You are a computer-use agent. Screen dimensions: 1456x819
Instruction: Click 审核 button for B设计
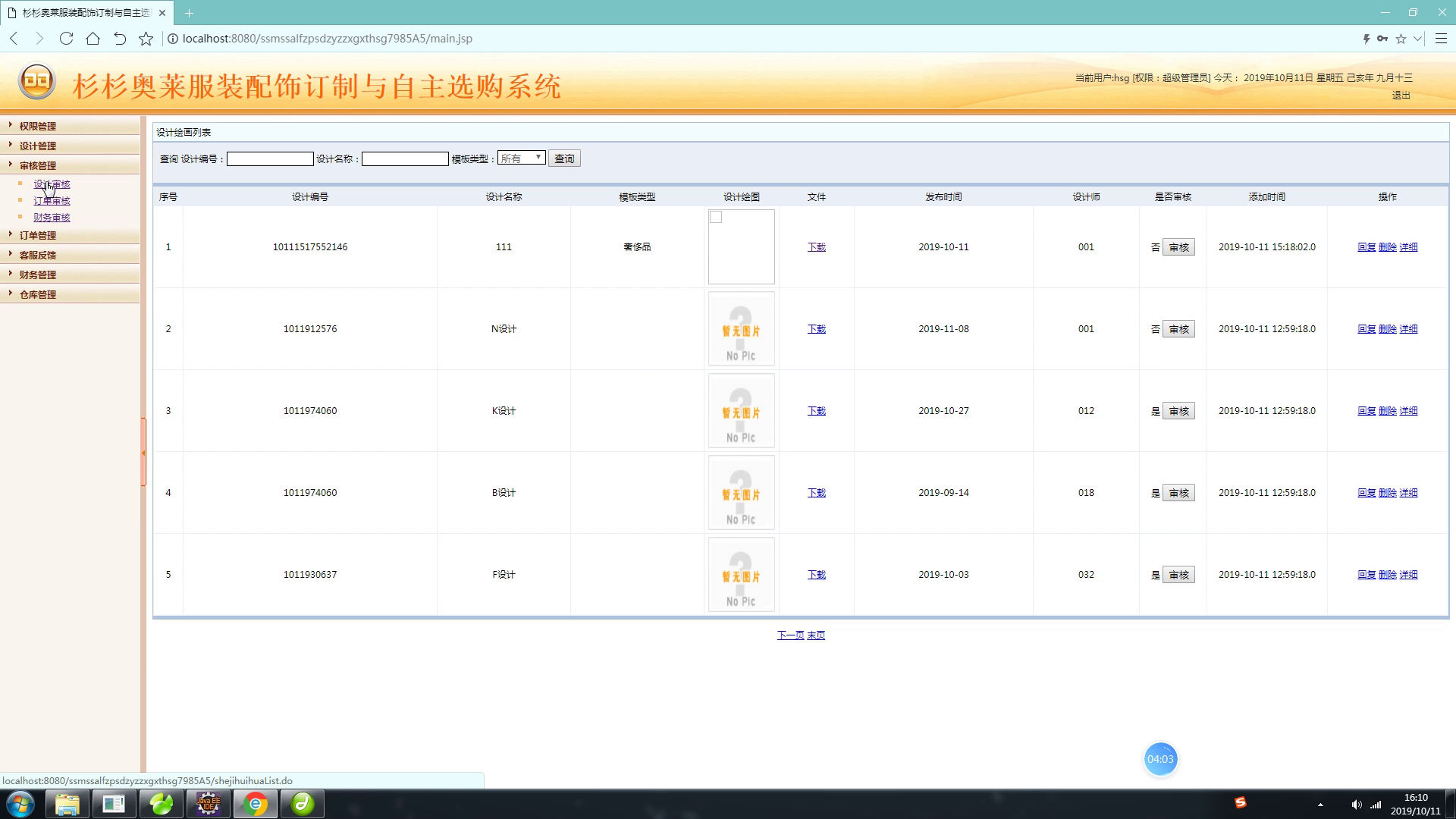click(x=1178, y=493)
